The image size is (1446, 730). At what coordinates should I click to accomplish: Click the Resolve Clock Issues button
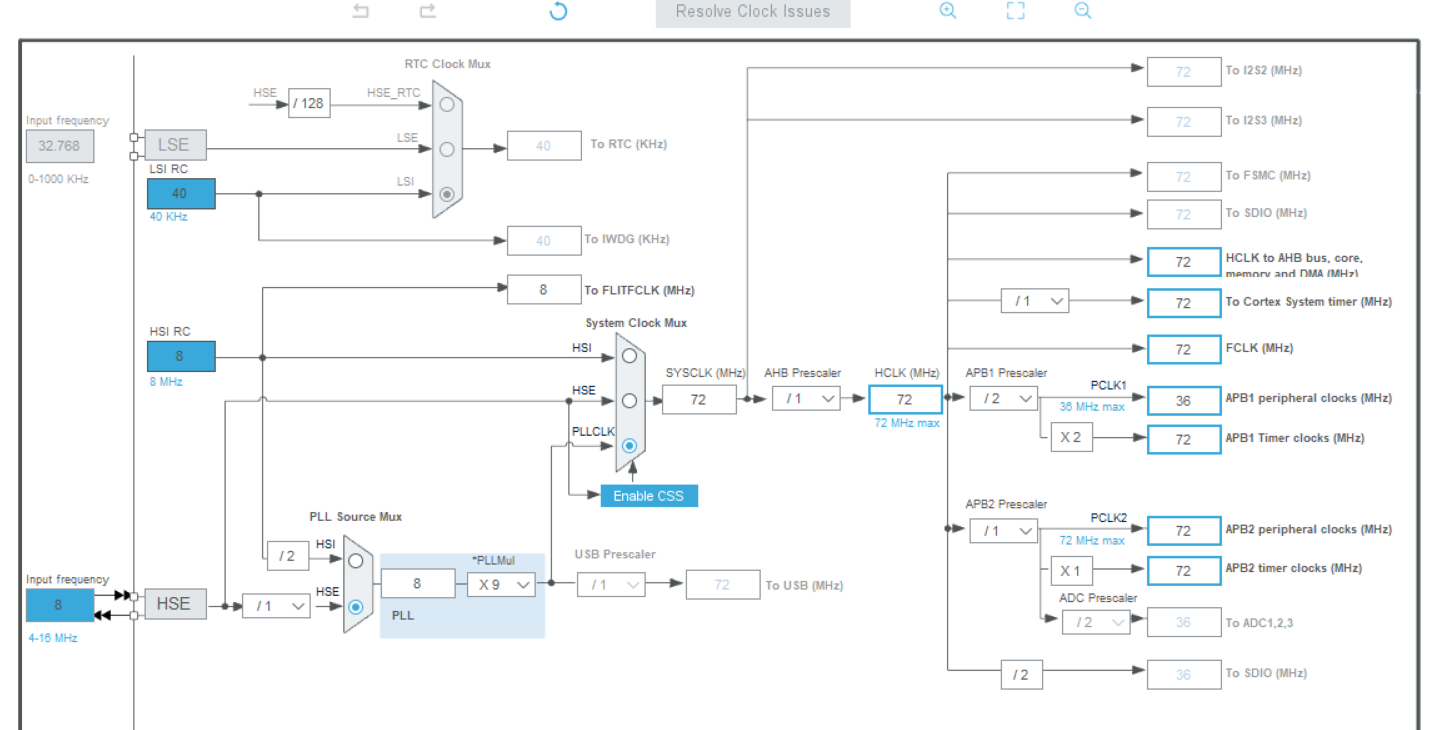pos(753,12)
